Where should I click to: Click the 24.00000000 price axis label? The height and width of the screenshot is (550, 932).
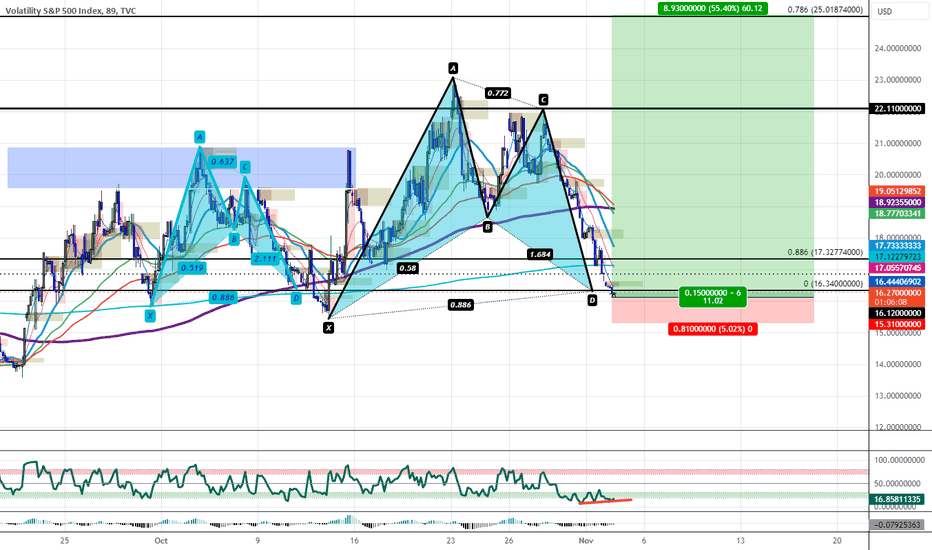898,48
